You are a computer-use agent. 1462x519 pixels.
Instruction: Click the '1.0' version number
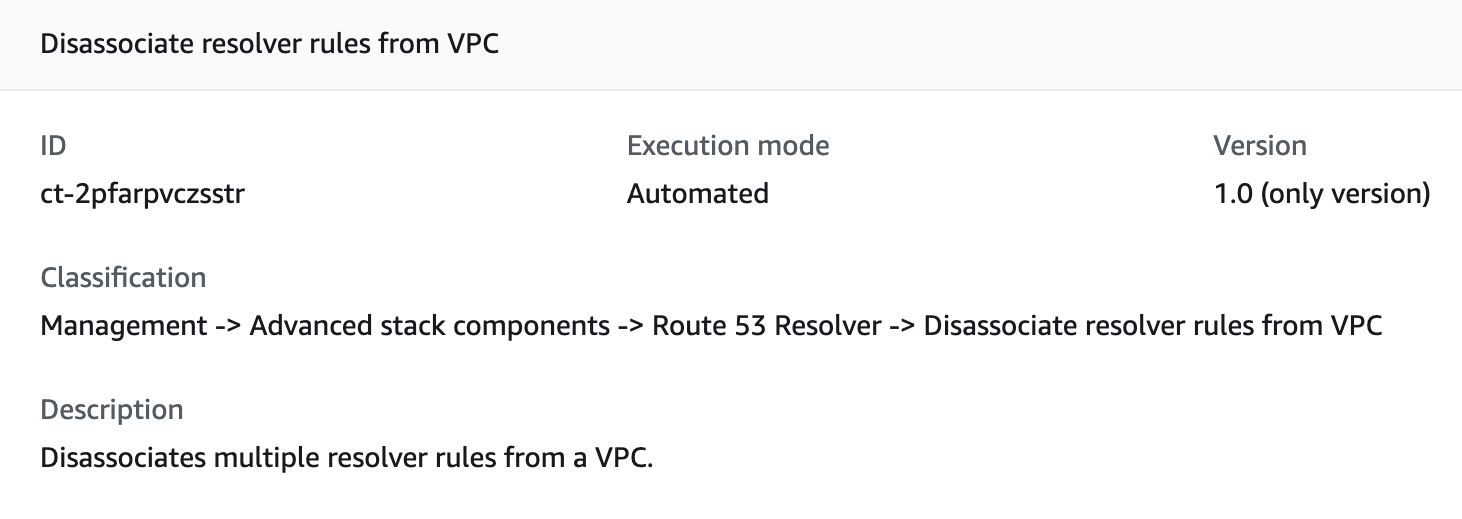tap(1233, 194)
